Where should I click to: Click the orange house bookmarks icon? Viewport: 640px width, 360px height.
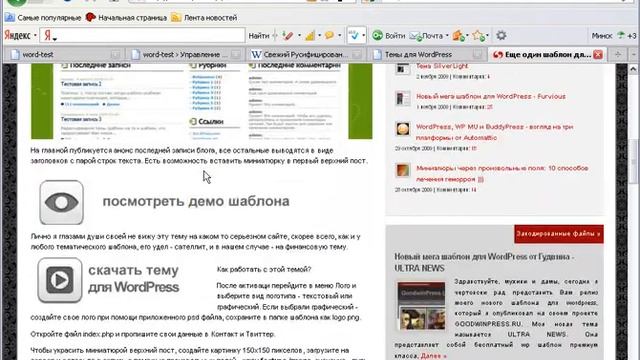[x=458, y=36]
